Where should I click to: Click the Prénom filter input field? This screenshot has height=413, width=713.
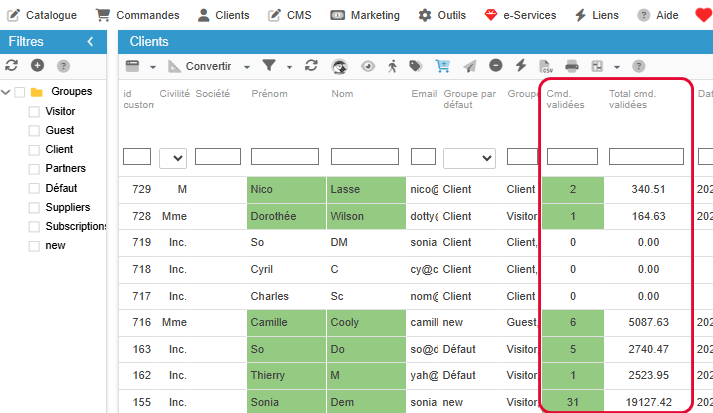point(285,156)
